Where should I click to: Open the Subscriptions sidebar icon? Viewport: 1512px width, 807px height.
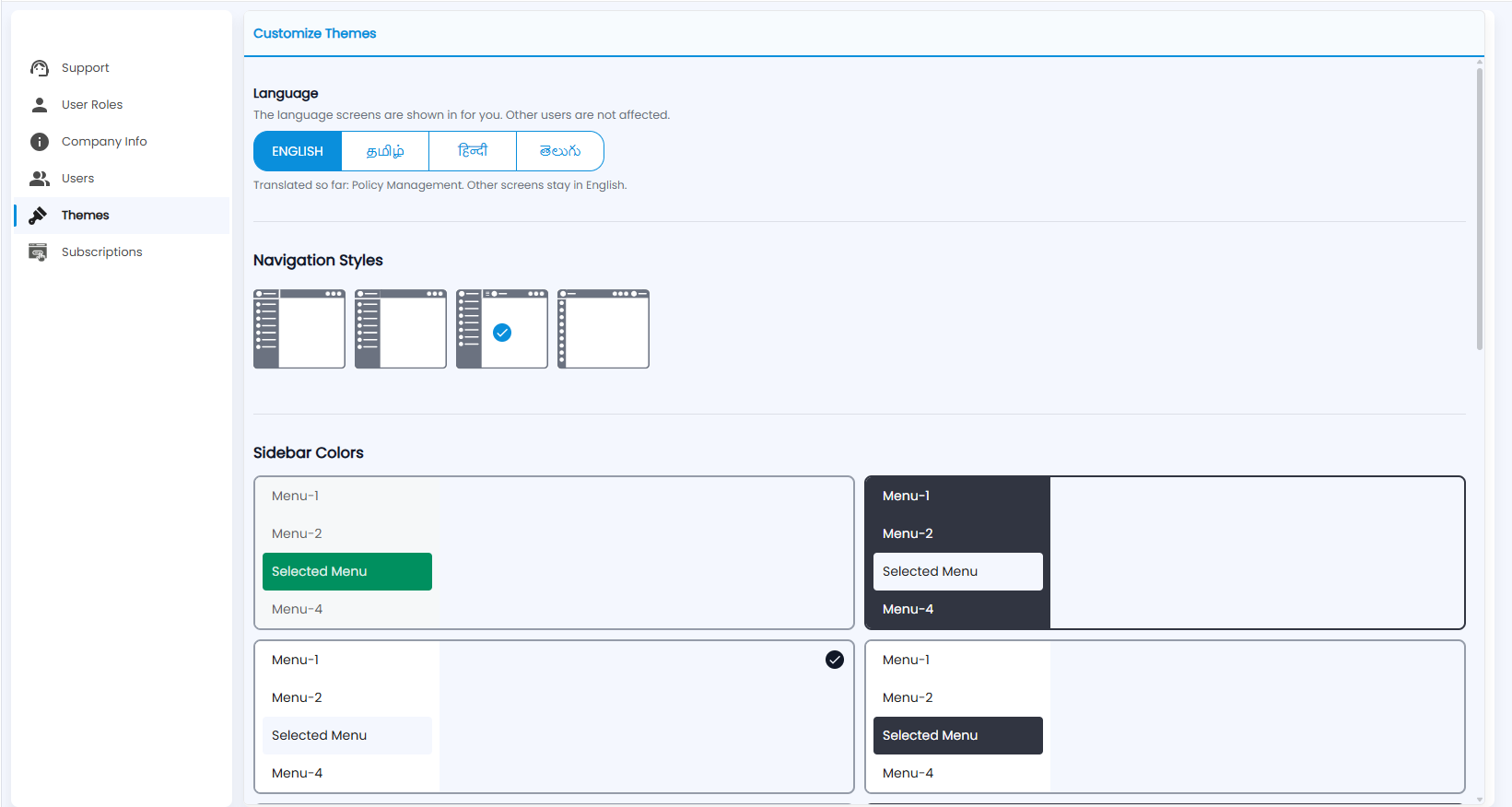(x=38, y=252)
